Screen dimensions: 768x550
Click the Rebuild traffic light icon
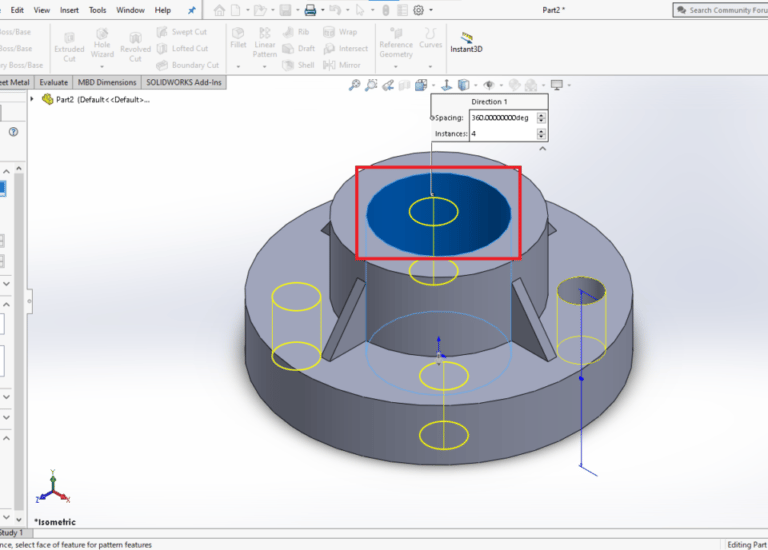point(386,10)
